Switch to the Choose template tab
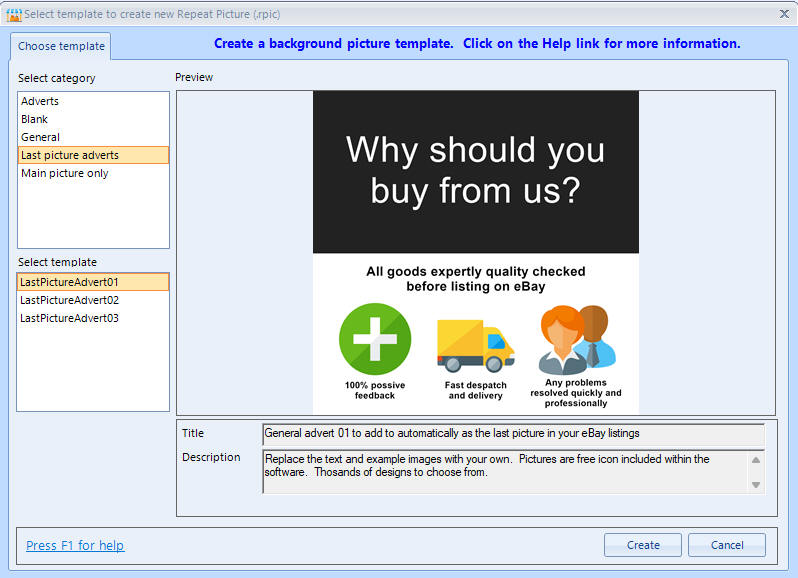798x578 pixels. click(61, 46)
